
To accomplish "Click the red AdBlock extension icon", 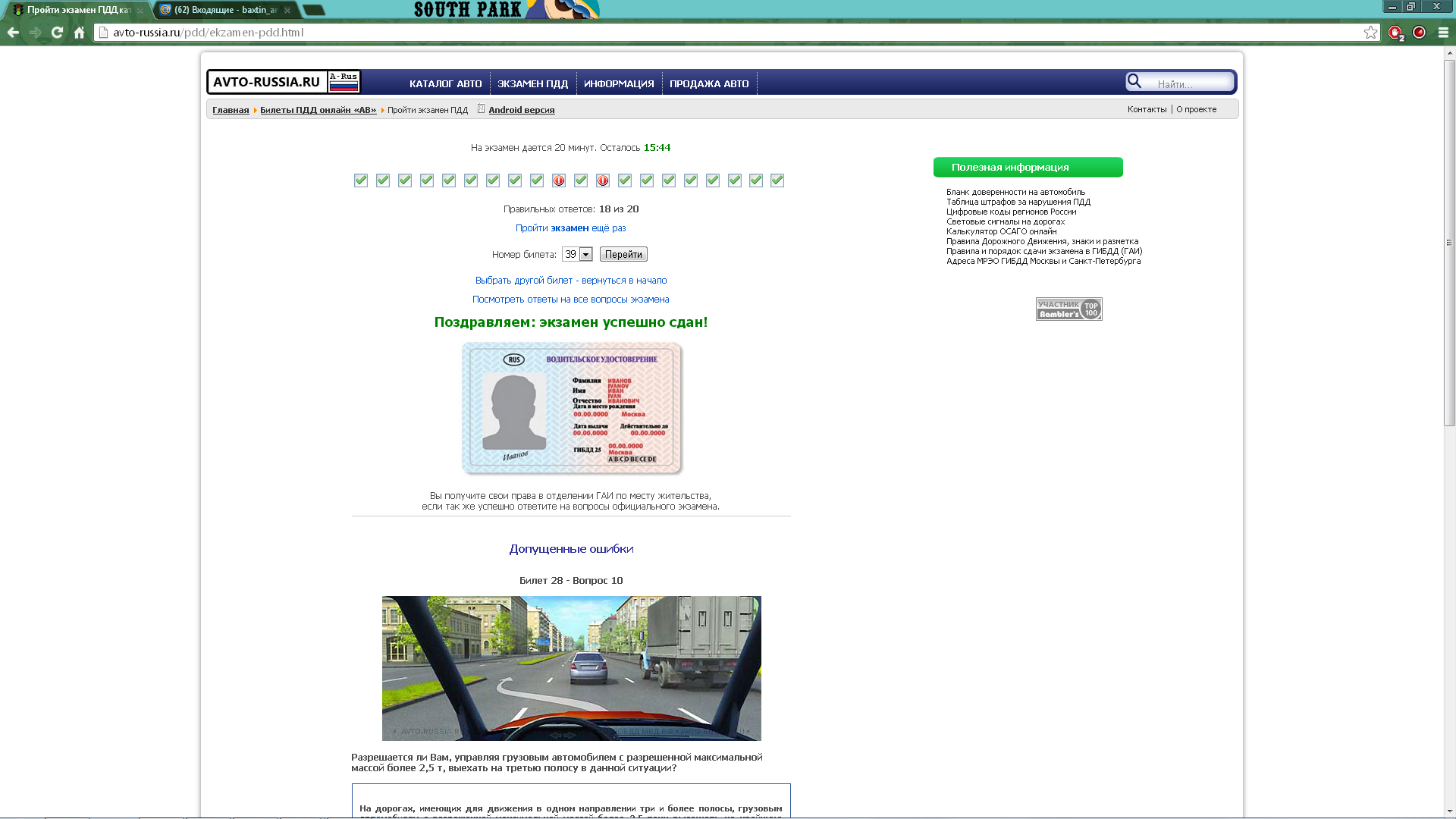I will point(1395,33).
